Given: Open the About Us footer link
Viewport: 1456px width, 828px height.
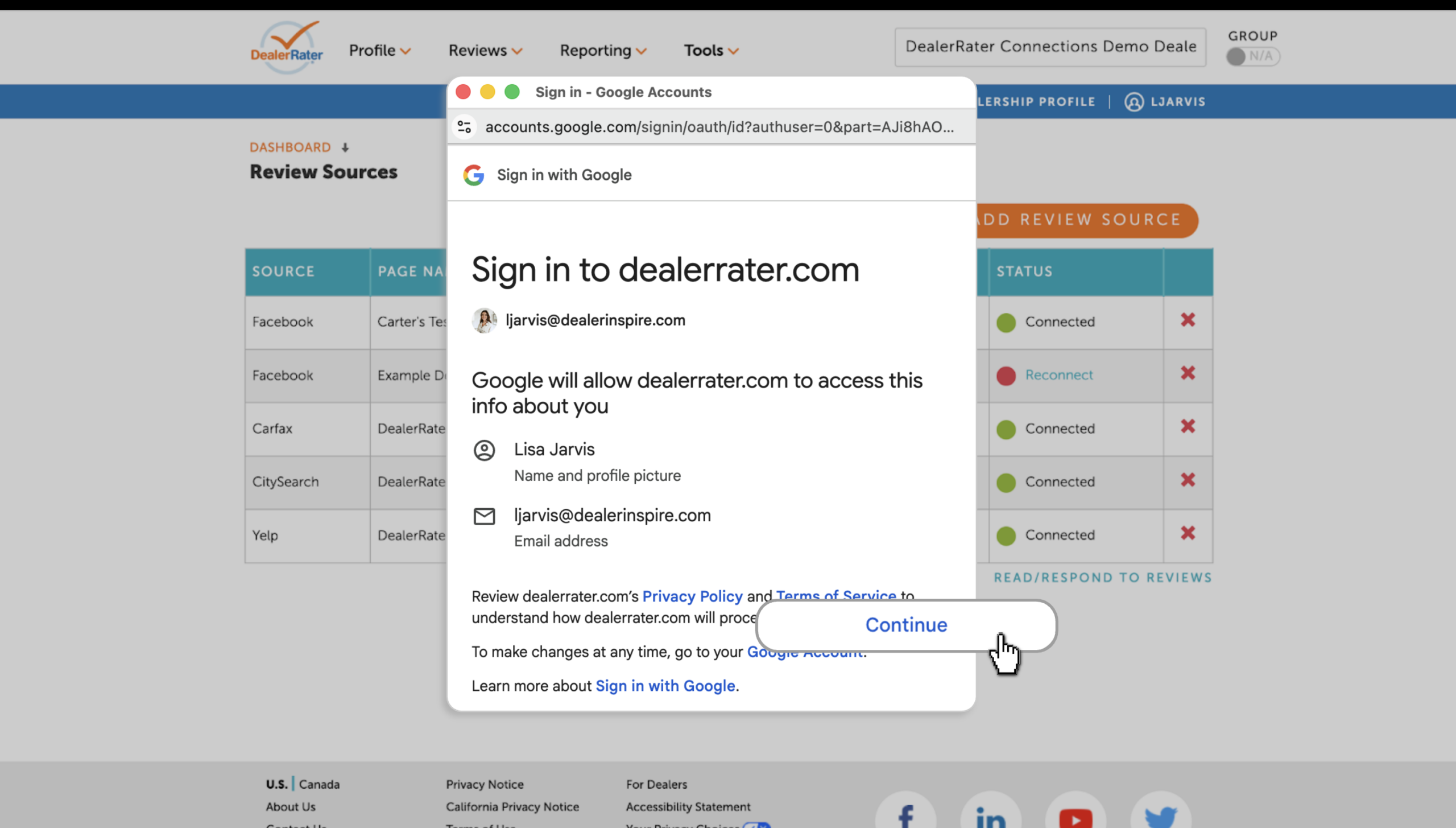Looking at the screenshot, I should pos(290,806).
